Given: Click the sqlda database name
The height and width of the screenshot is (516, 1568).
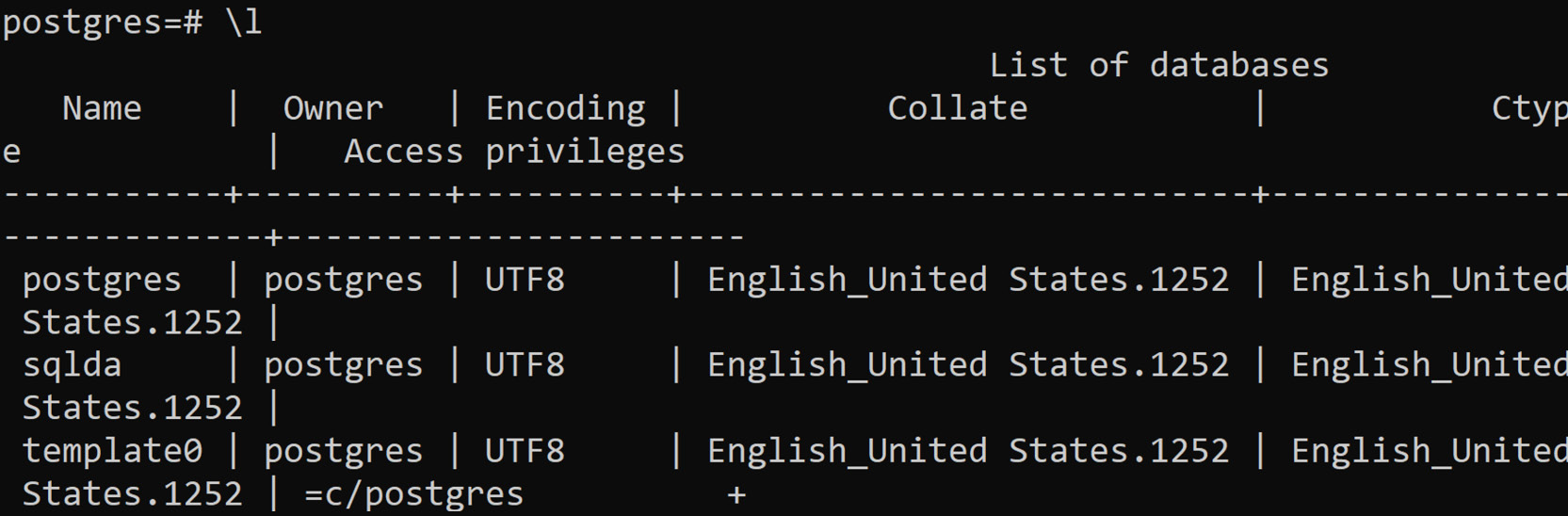Looking at the screenshot, I should 72,365.
